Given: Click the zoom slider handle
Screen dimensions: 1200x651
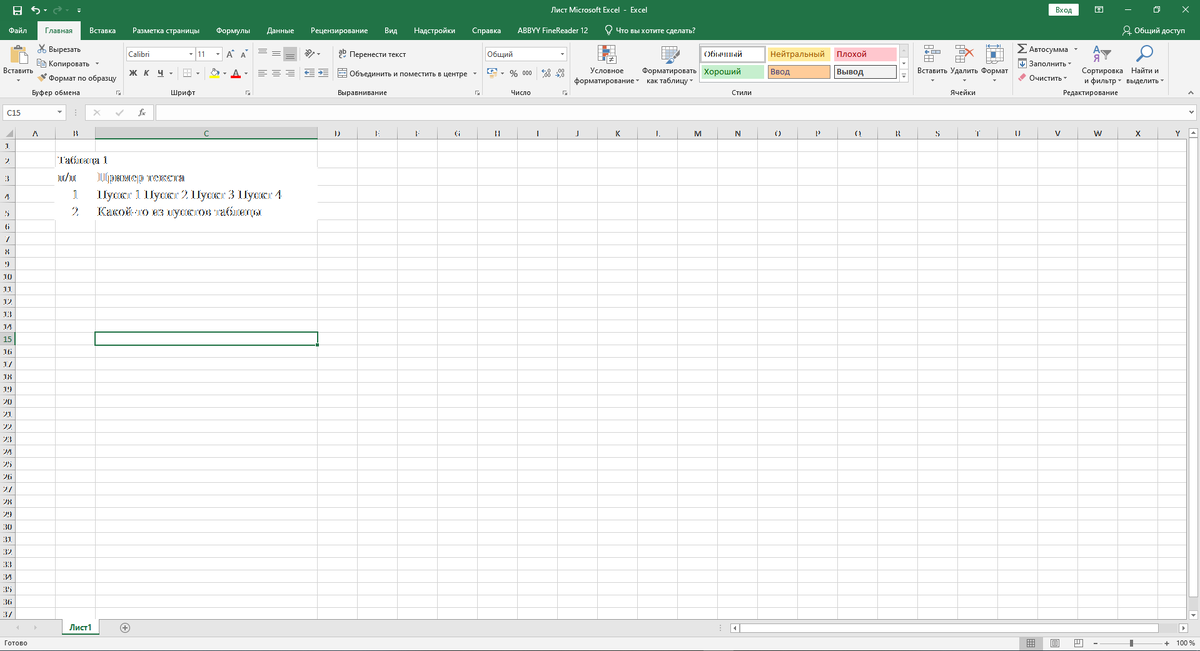Looking at the screenshot, I should [1131, 643].
